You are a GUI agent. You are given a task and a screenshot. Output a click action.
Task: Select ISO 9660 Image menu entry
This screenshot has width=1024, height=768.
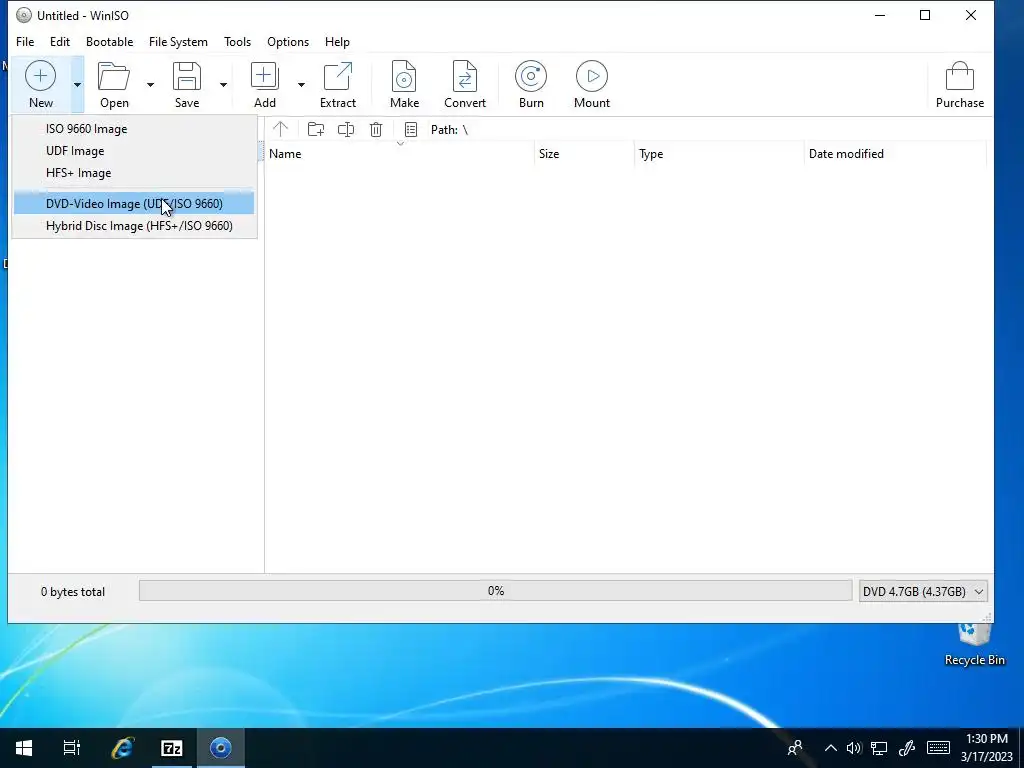(x=134, y=129)
